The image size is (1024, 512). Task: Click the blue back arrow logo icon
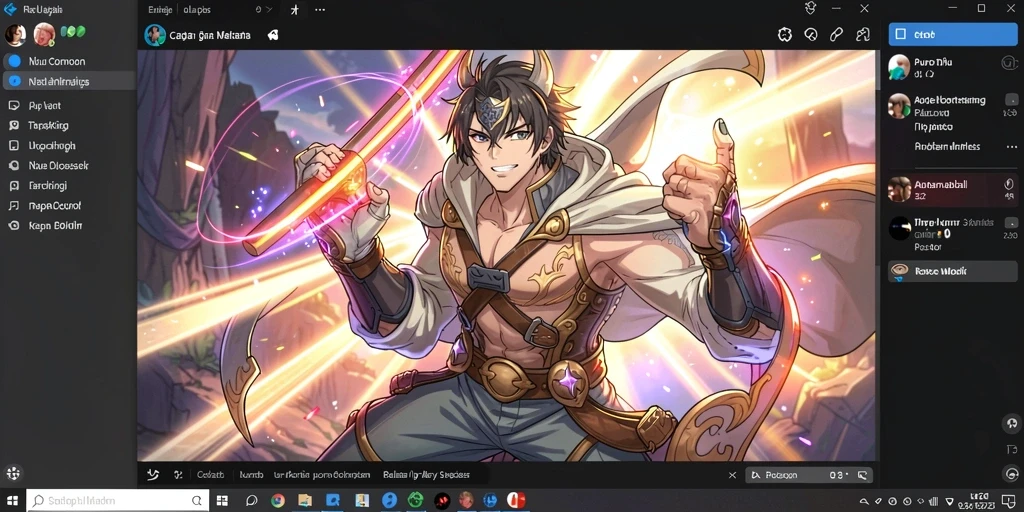click(x=10, y=9)
